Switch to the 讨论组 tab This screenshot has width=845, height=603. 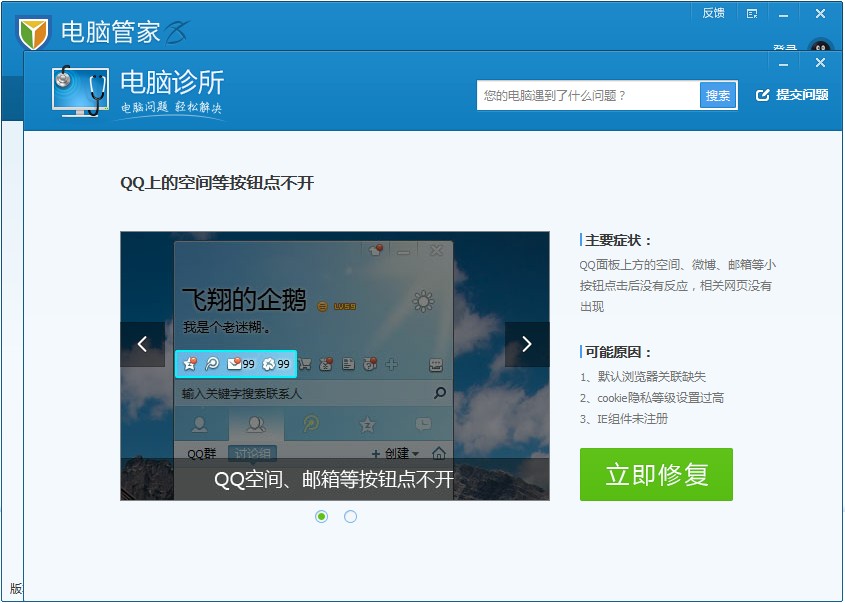coord(251,451)
